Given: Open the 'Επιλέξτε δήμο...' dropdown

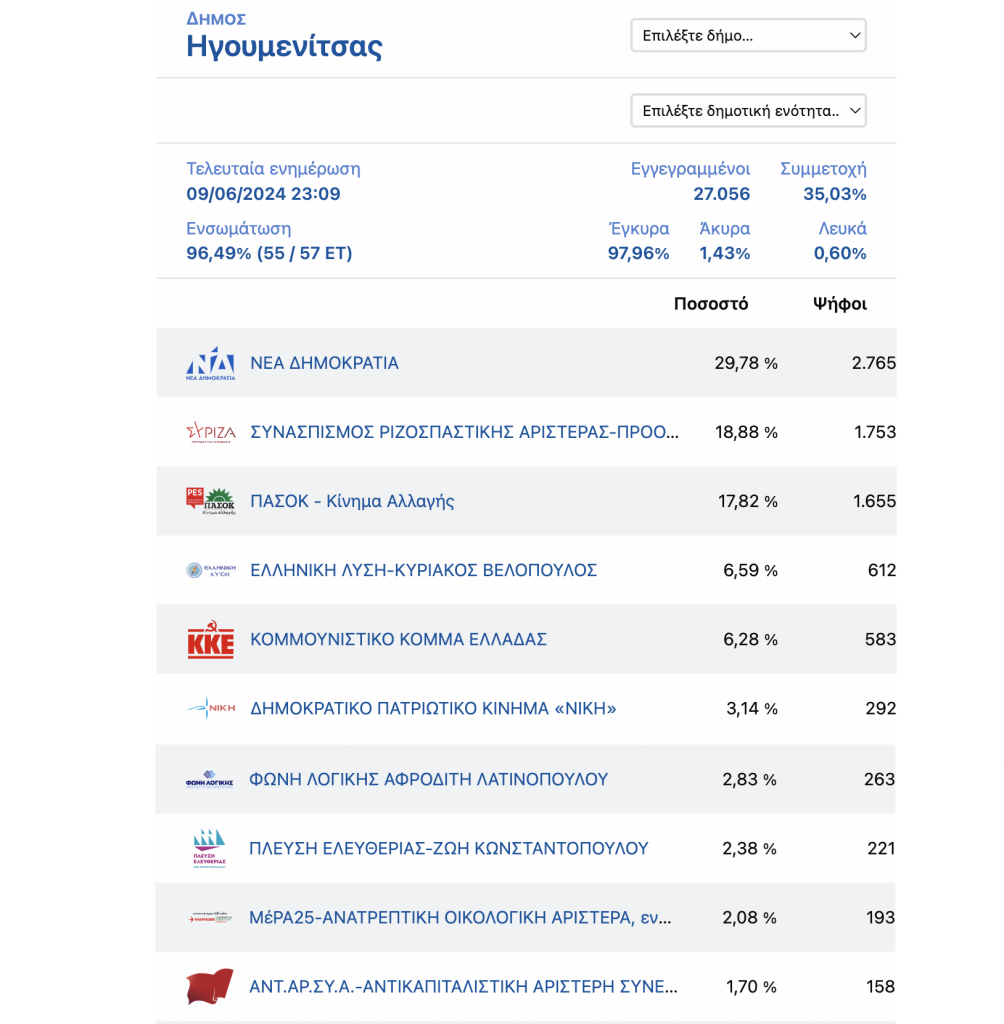Looking at the screenshot, I should 748,35.
